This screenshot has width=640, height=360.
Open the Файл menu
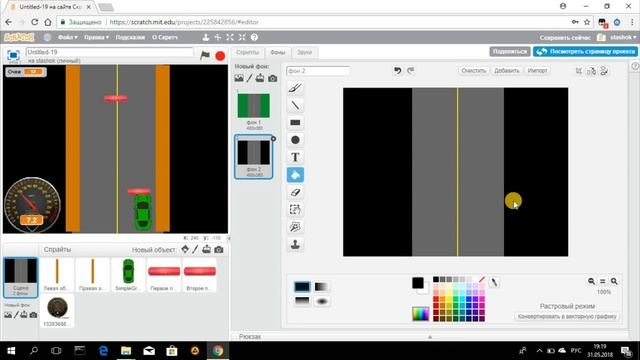(67, 37)
